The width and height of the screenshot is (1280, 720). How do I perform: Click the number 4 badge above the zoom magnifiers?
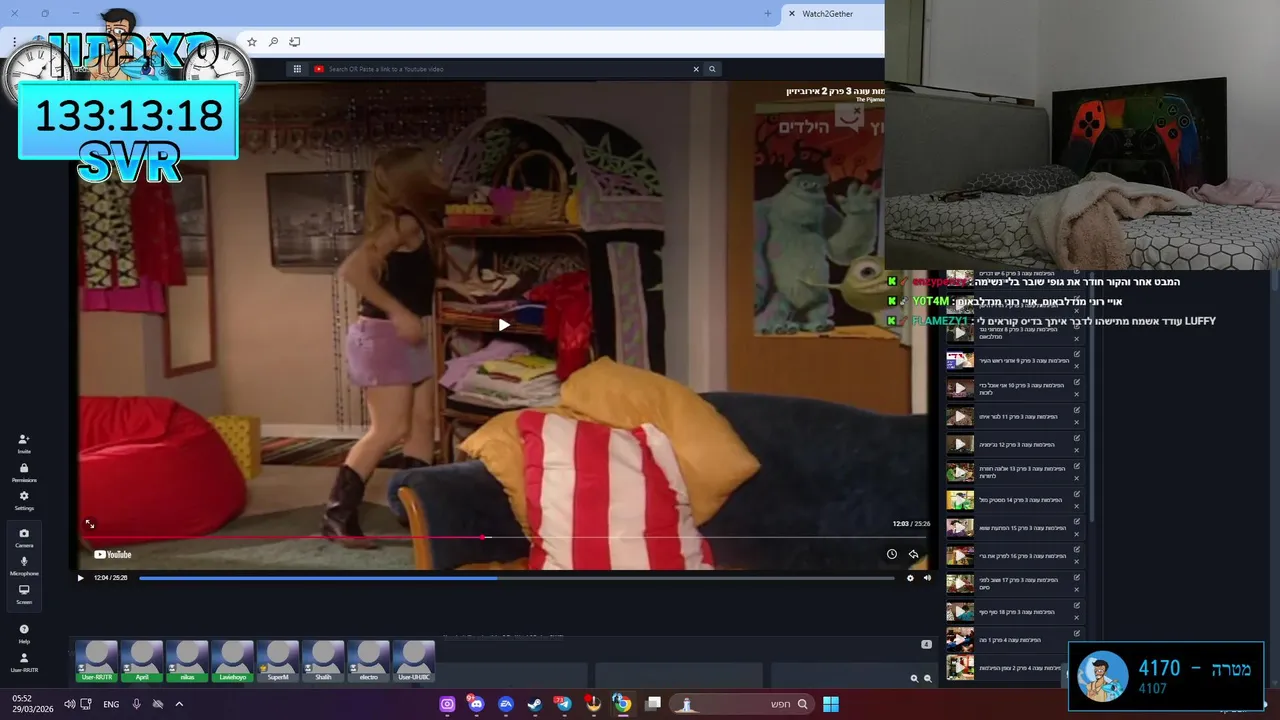tap(926, 644)
